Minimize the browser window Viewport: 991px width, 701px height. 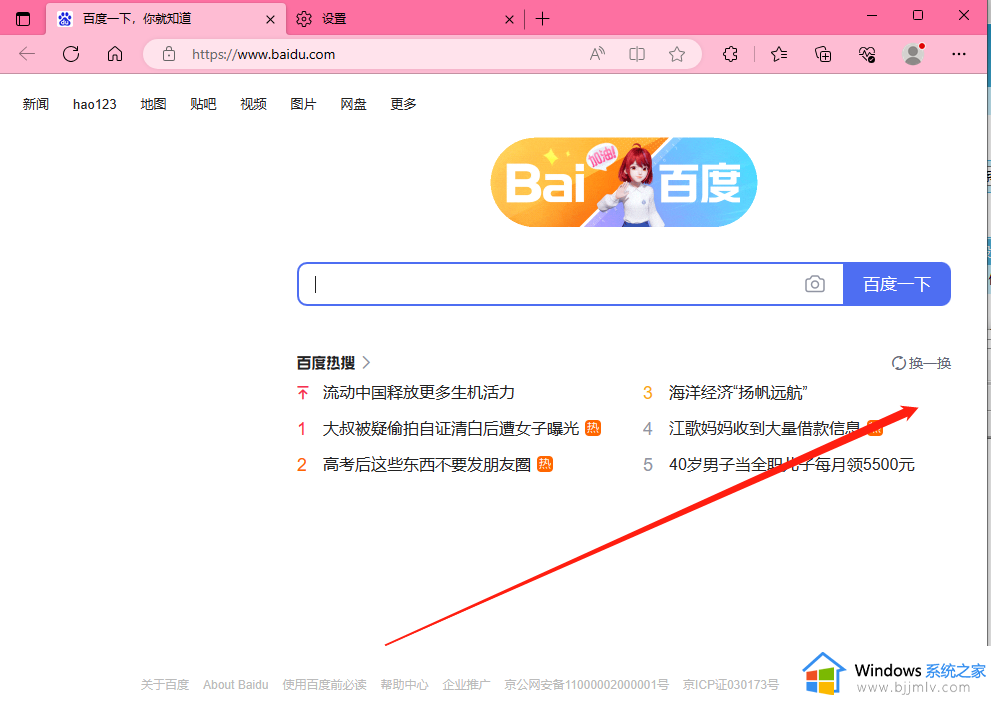(x=872, y=16)
